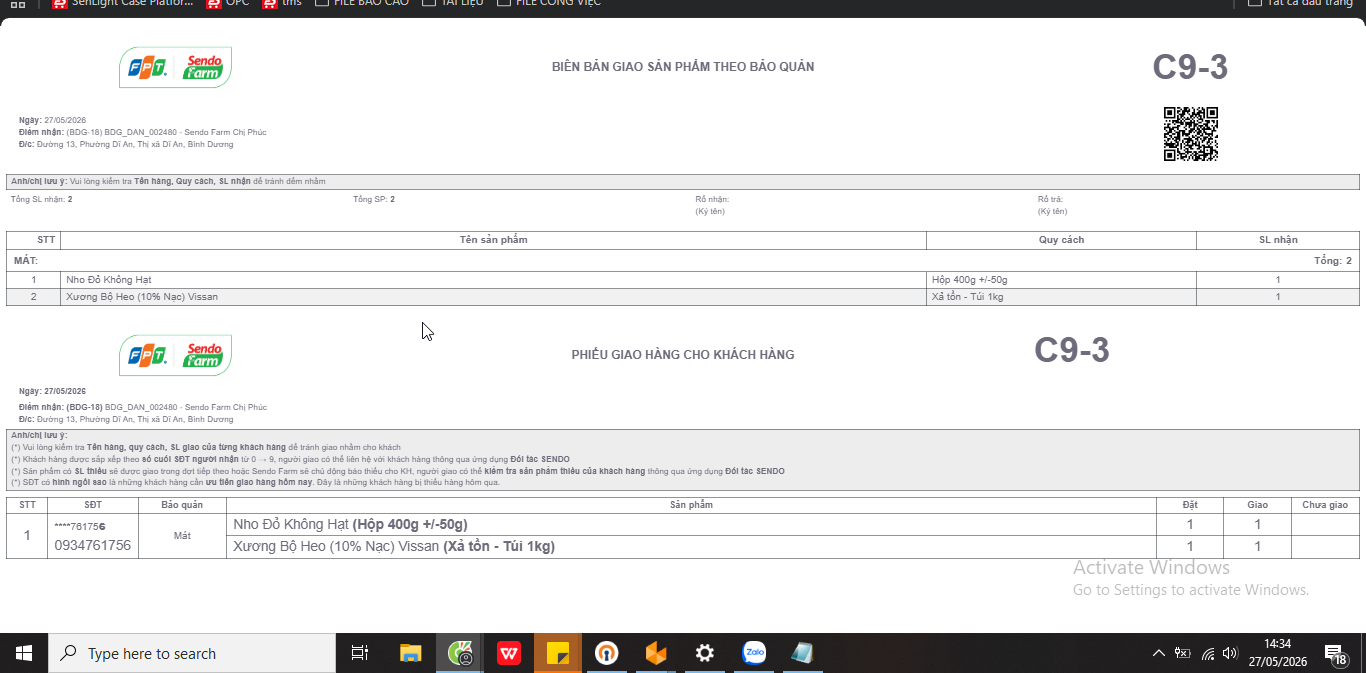
Task: Click the QR code on the C9-3 report
Action: click(x=1190, y=134)
